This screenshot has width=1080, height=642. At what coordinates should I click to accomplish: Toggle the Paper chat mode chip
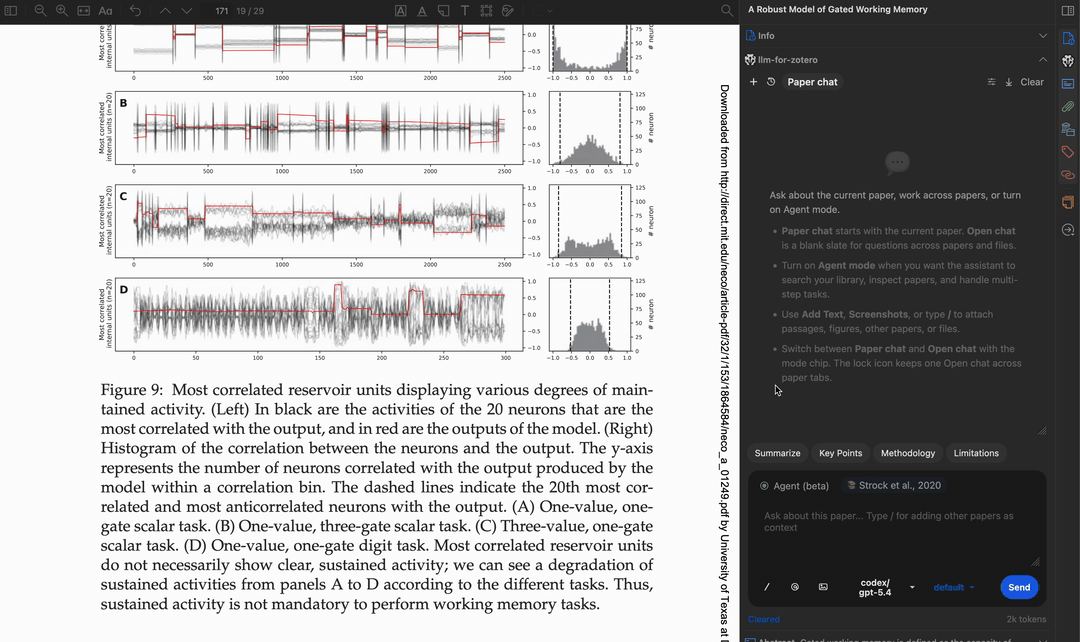[812, 82]
